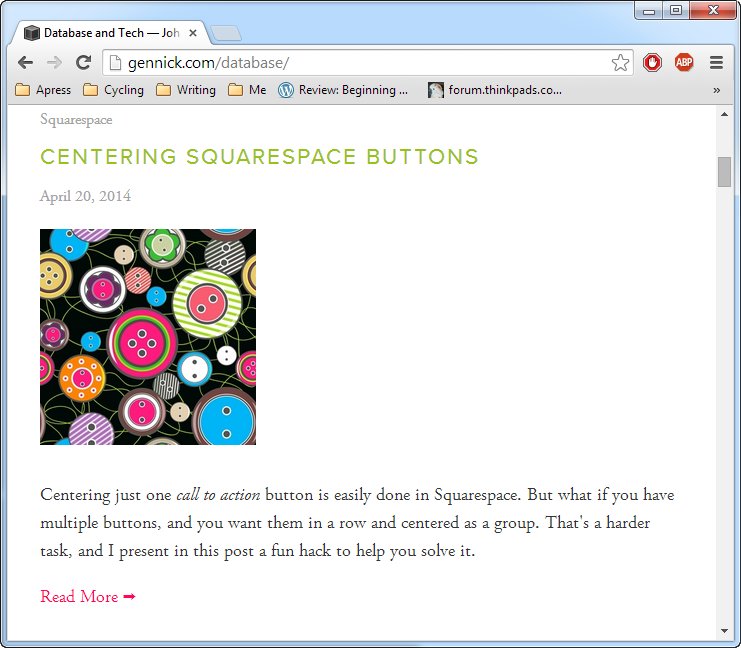
Task: Click the page icon in the address bar
Action: click(115, 62)
